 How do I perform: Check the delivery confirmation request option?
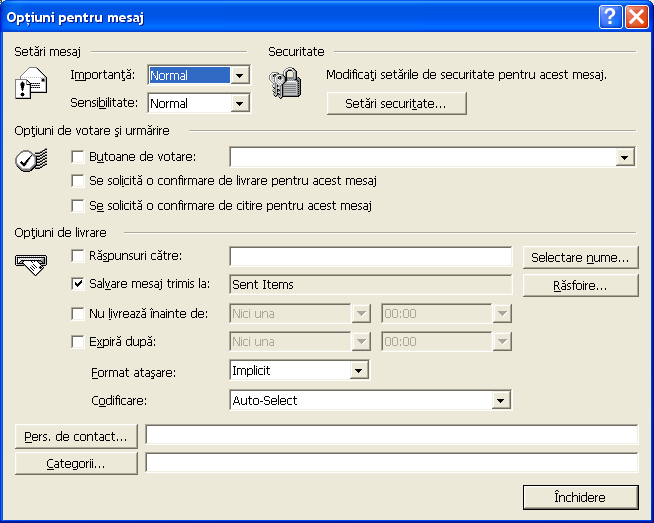[79, 181]
